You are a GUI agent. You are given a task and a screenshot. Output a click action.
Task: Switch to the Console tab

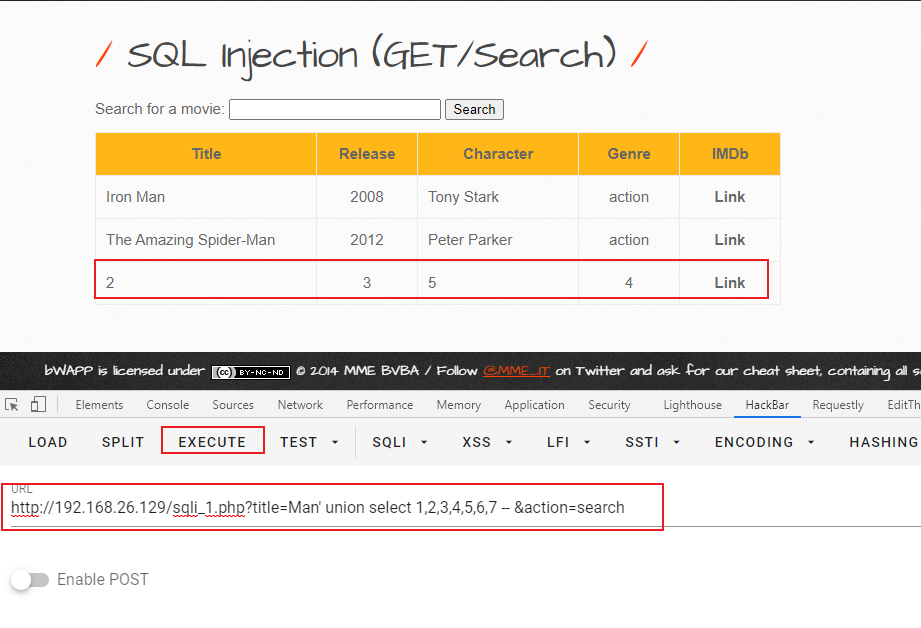click(167, 405)
